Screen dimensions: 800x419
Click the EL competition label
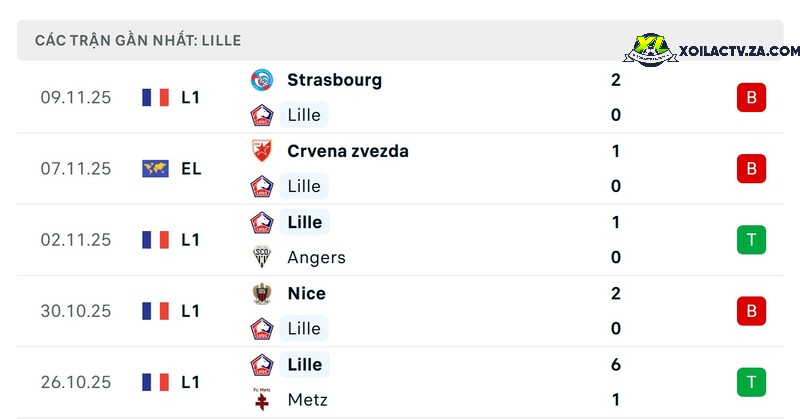pos(191,168)
